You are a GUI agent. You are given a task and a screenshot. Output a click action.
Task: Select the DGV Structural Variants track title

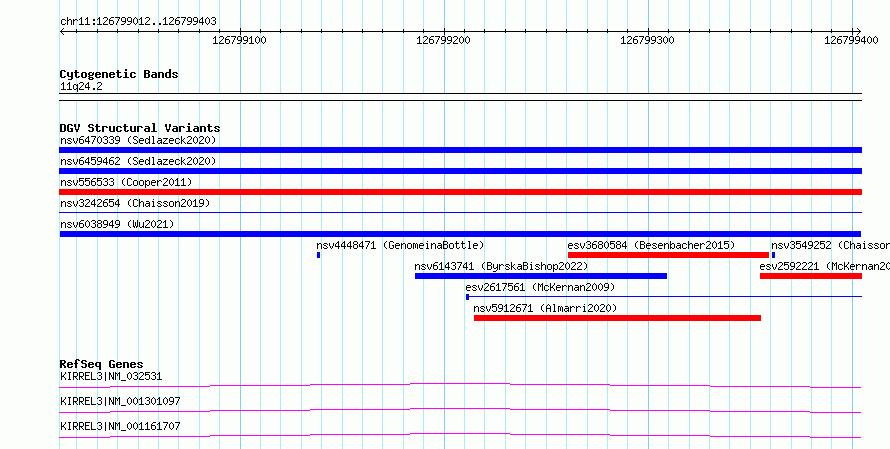140,128
